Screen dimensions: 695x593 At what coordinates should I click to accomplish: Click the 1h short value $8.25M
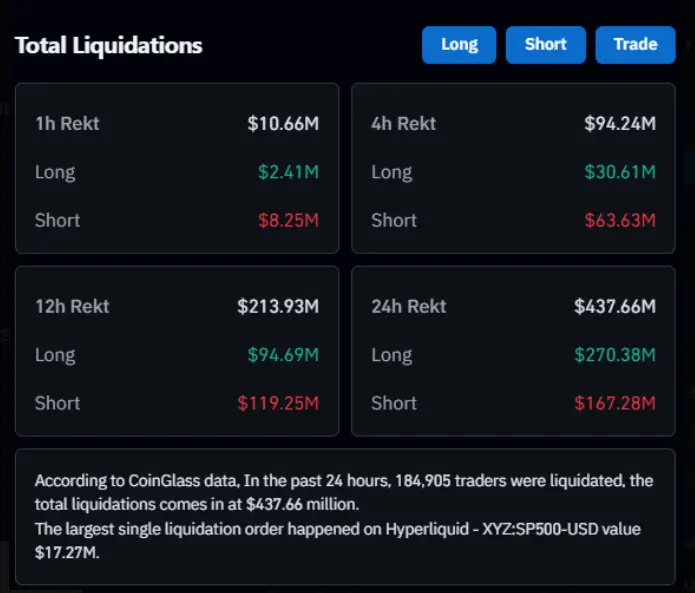click(288, 220)
